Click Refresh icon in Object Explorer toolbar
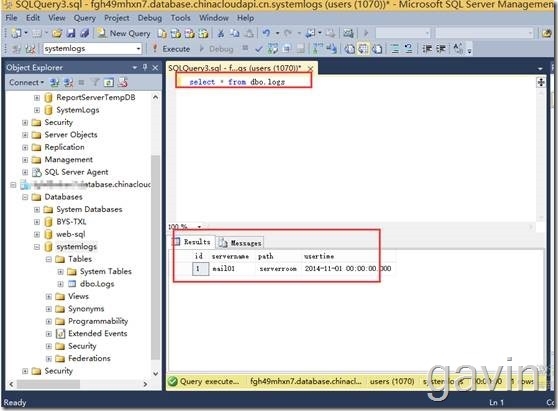This screenshot has height=411, width=558. coord(109,83)
